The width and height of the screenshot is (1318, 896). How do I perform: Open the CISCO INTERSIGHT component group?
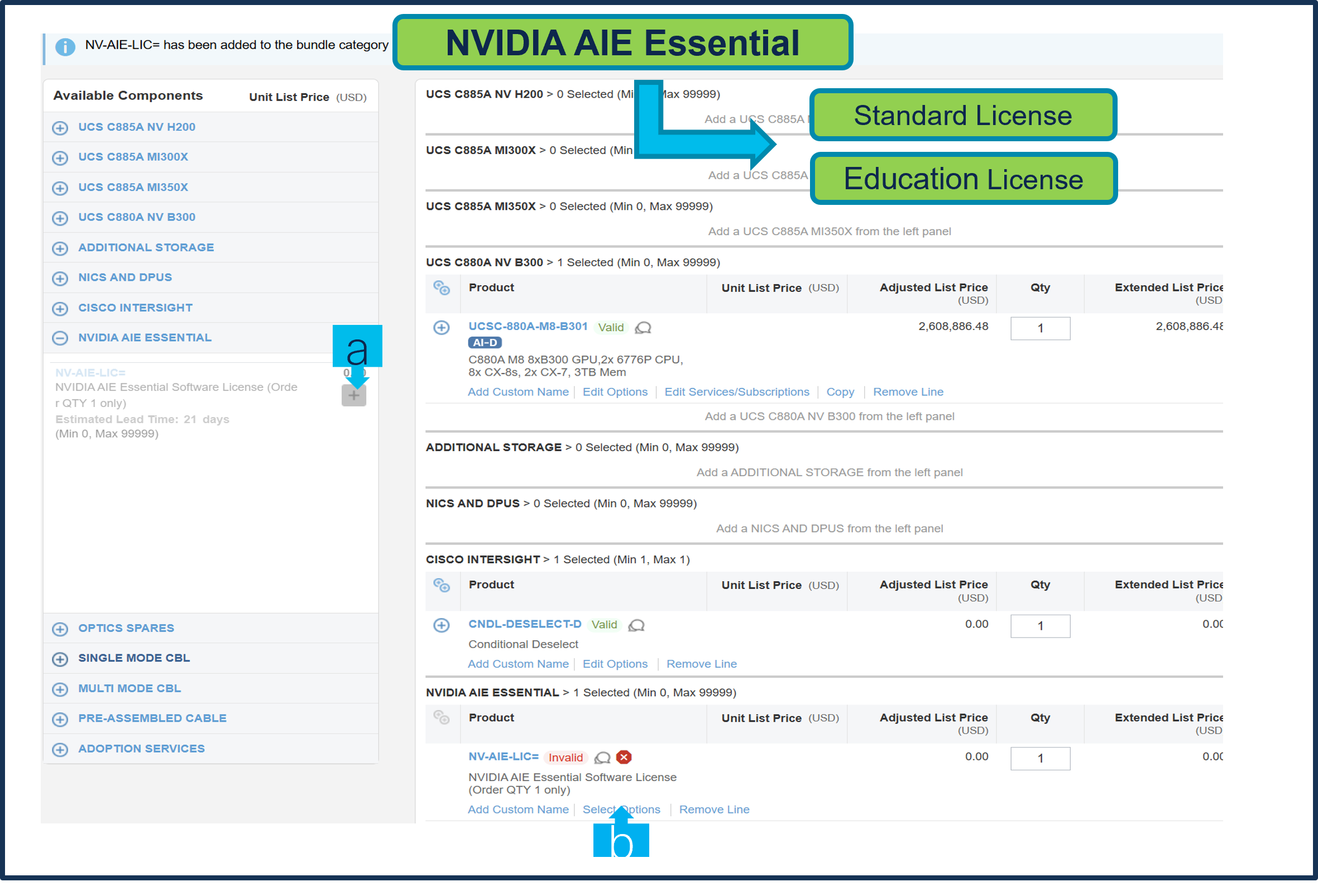click(60, 309)
